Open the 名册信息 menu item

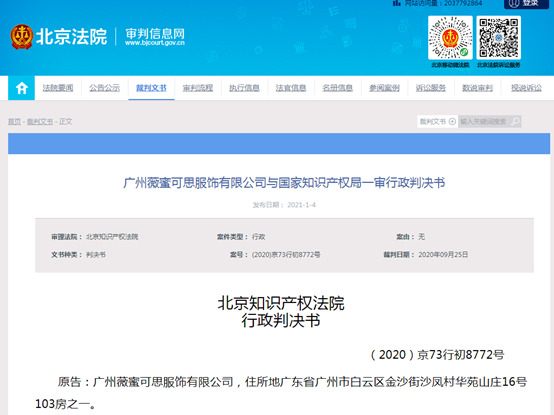pos(338,88)
